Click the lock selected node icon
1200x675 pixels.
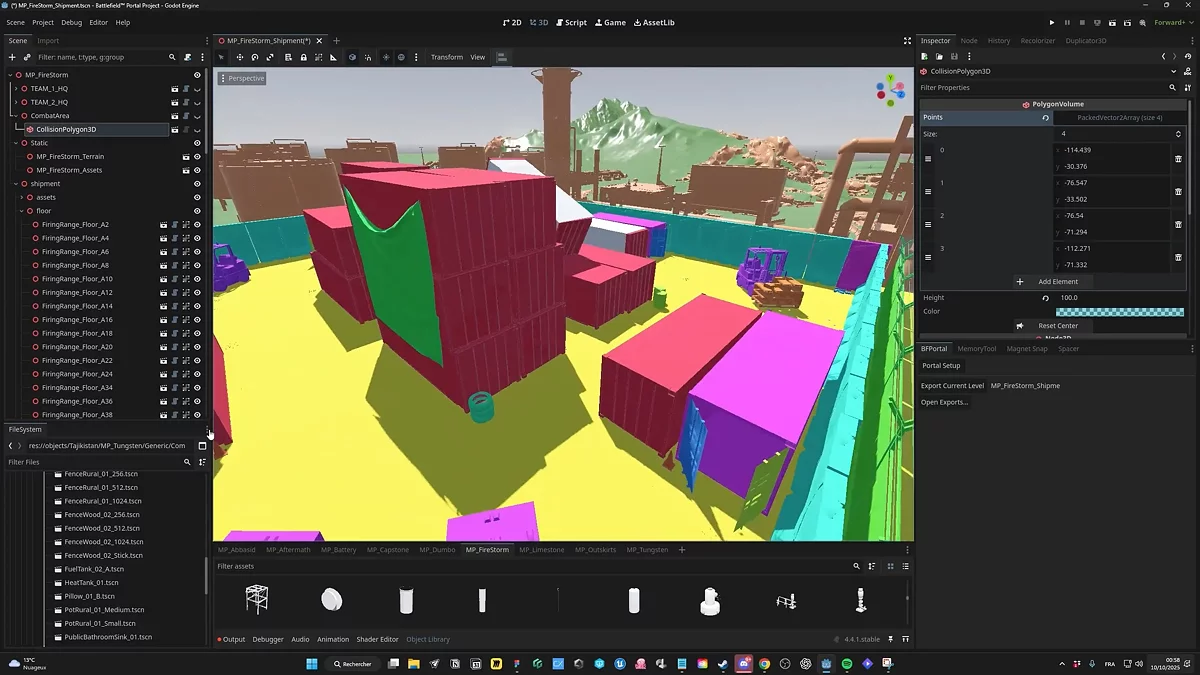tap(304, 57)
